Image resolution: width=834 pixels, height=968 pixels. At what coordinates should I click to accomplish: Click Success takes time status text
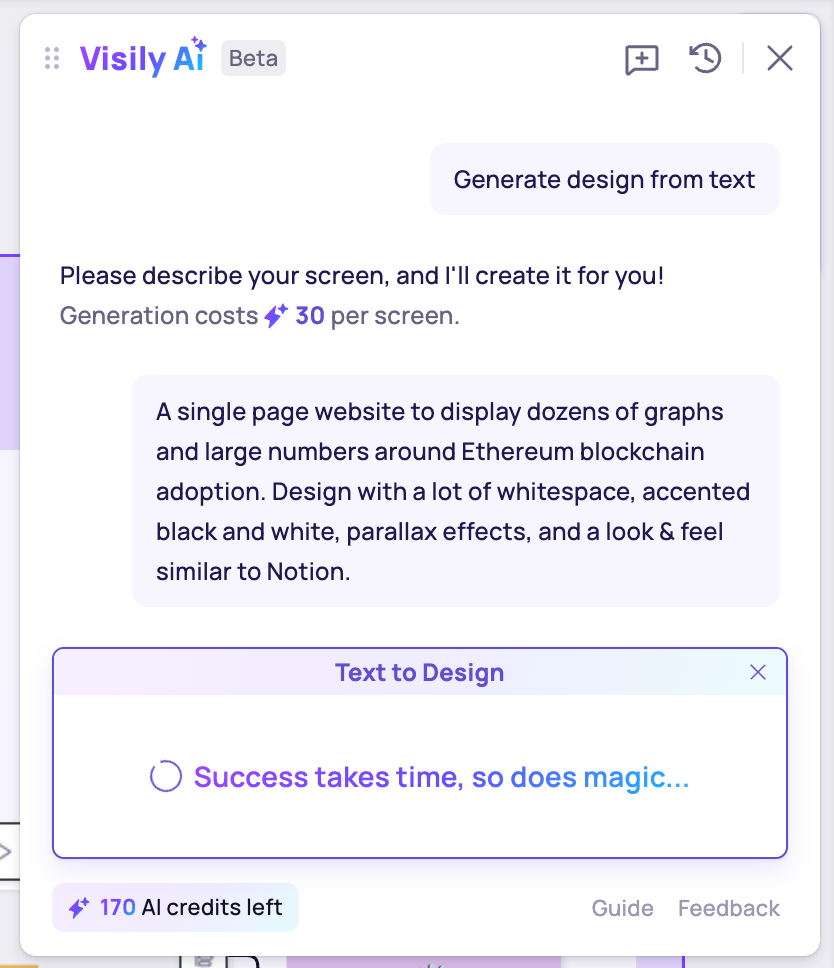pyautogui.click(x=441, y=777)
